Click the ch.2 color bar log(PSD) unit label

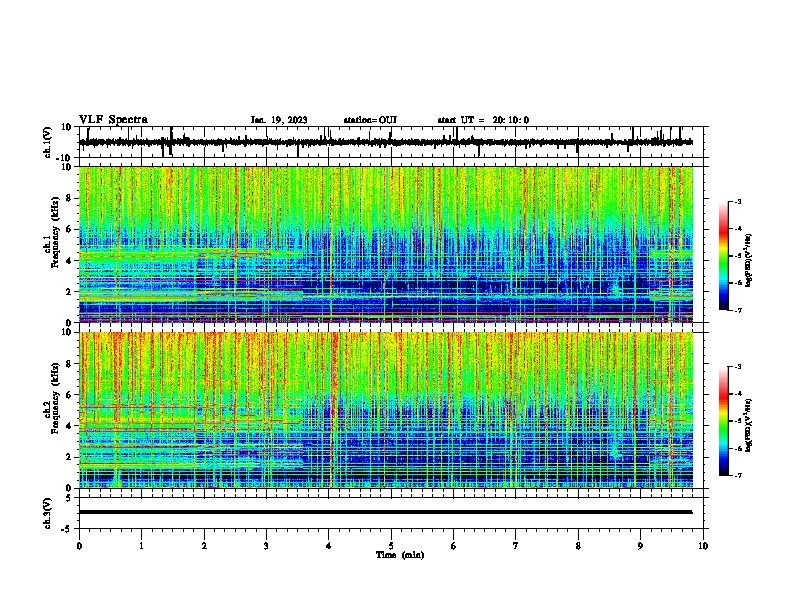click(749, 425)
